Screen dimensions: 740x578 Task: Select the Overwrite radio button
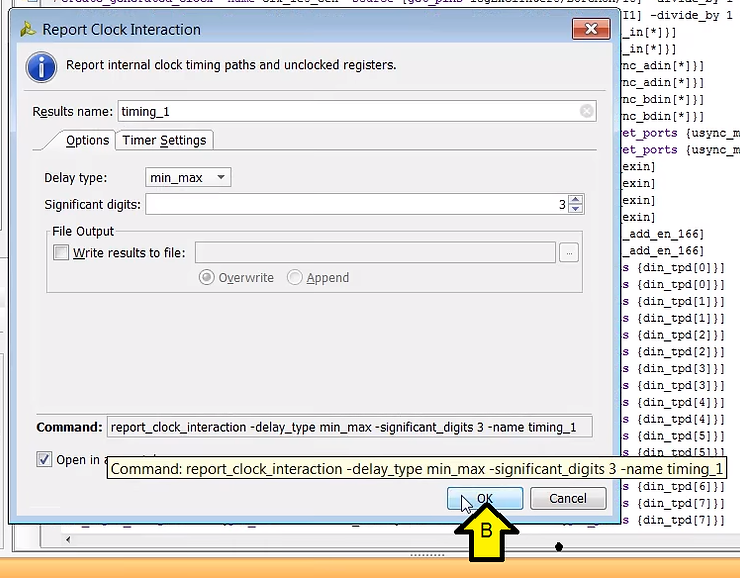(x=207, y=278)
